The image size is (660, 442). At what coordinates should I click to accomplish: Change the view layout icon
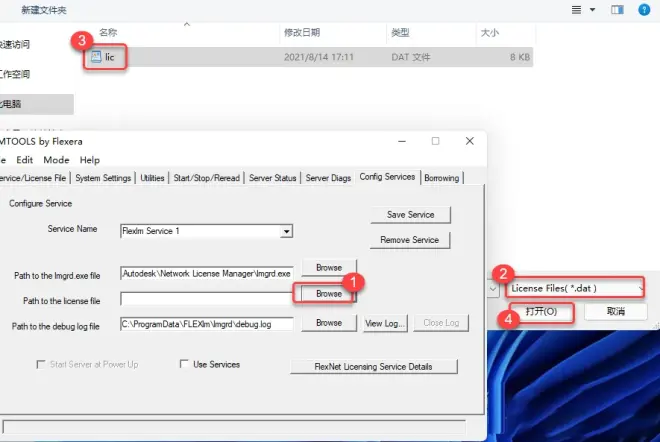pyautogui.click(x=576, y=10)
